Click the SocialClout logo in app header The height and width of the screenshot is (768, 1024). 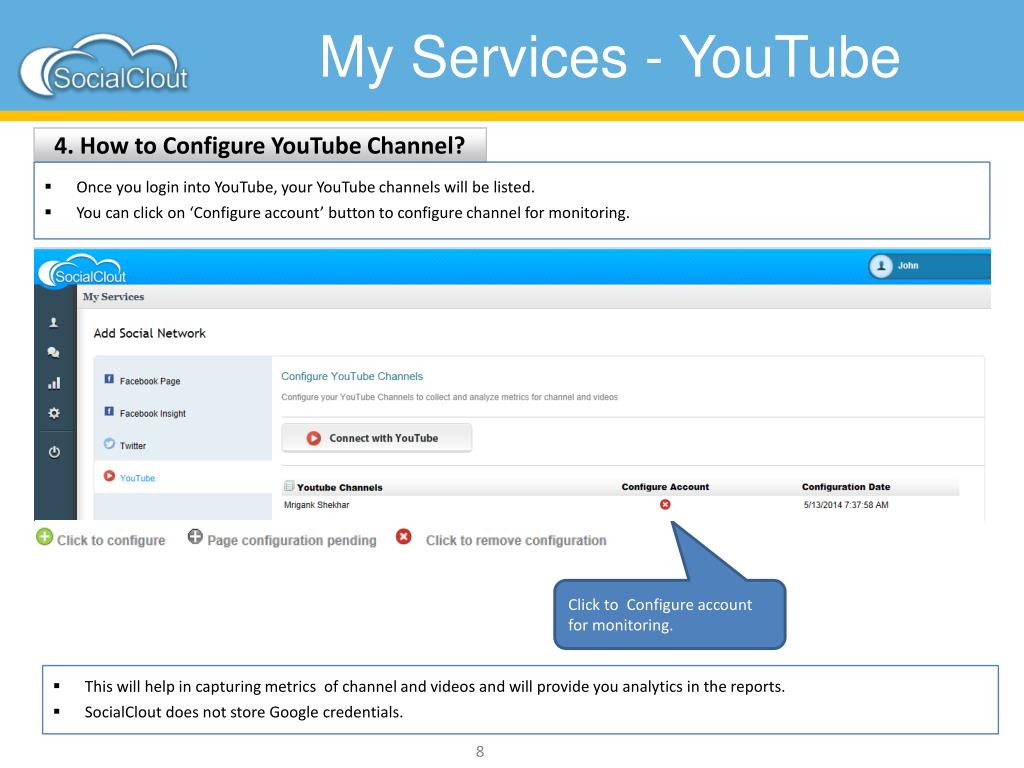pyautogui.click(x=82, y=270)
